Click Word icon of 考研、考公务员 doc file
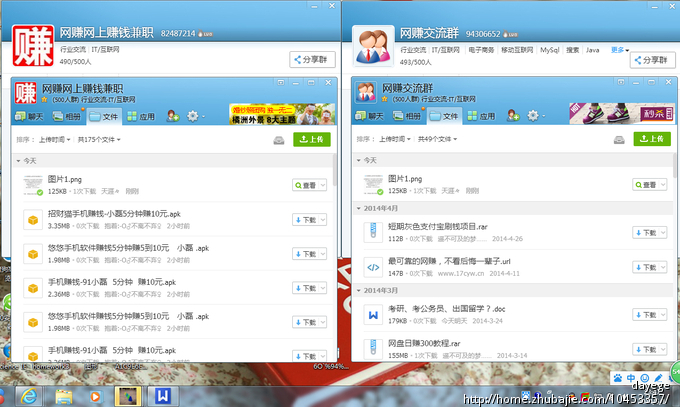Viewport: 680px width, 407px height. click(373, 315)
